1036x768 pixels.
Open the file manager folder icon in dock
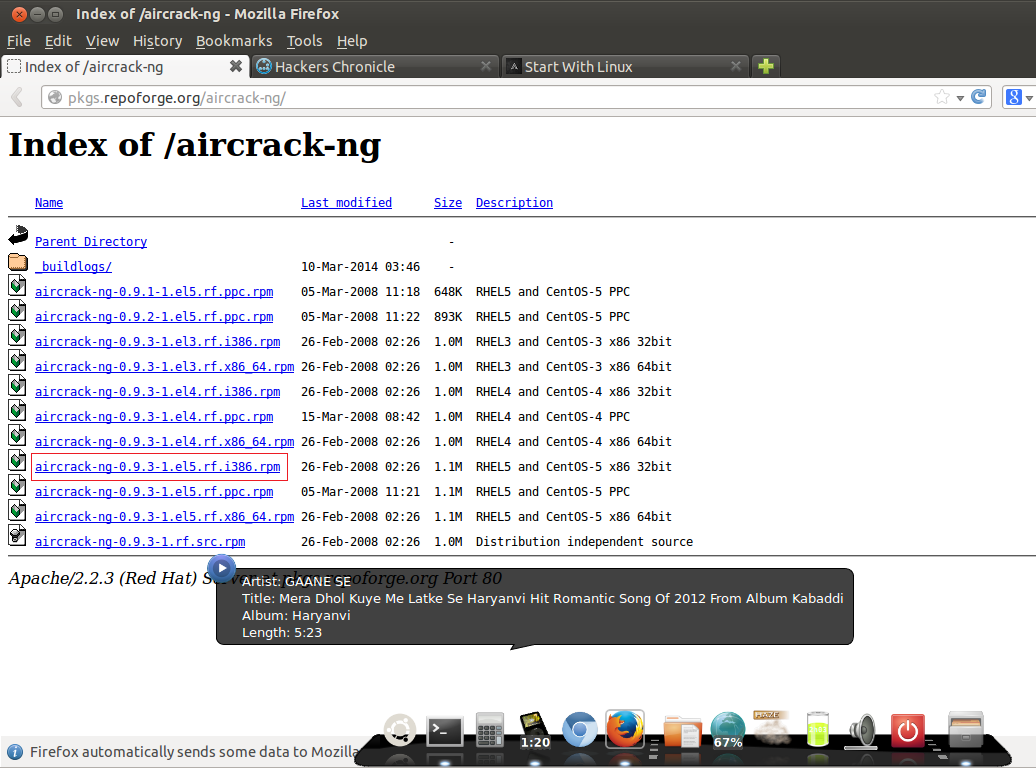point(682,731)
